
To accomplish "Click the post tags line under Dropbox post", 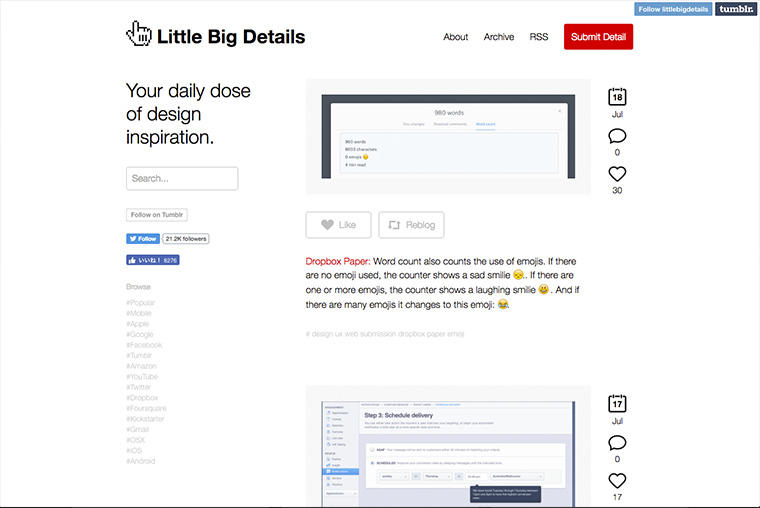I will tap(385, 334).
